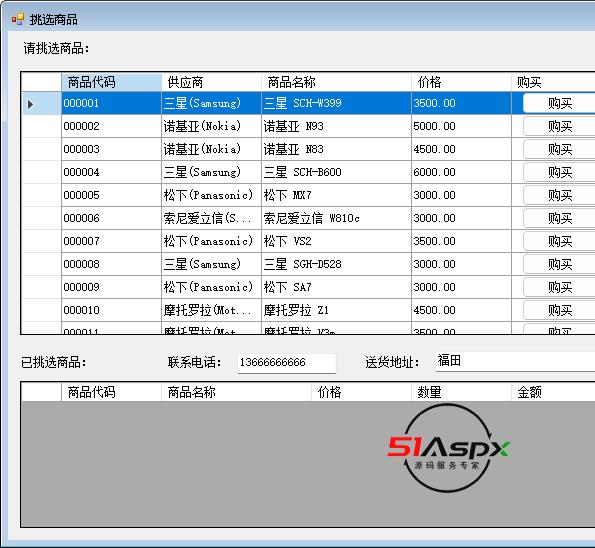Buy the 松下 MX7 item

(559, 195)
